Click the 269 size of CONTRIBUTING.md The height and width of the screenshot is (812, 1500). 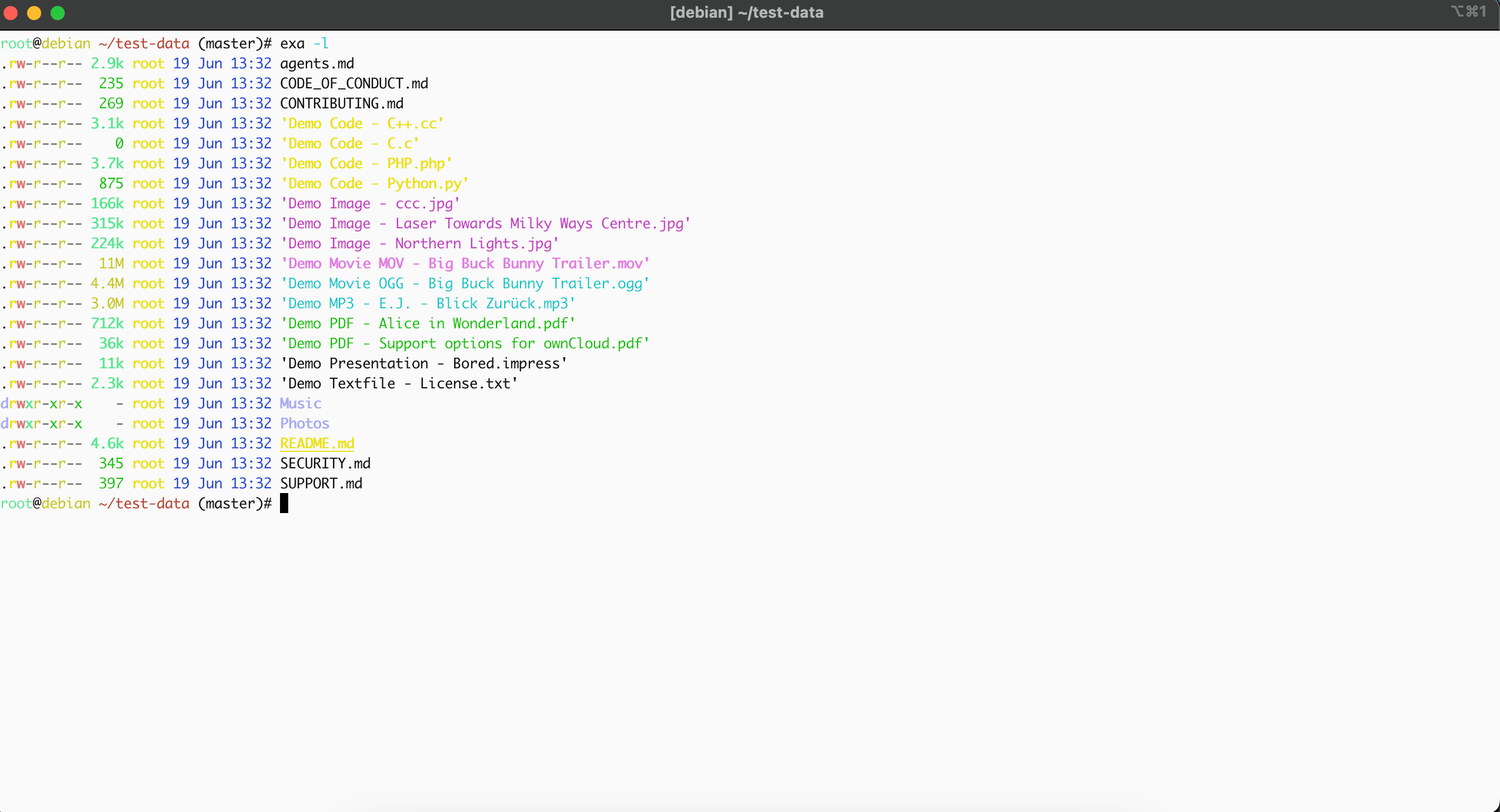point(111,103)
